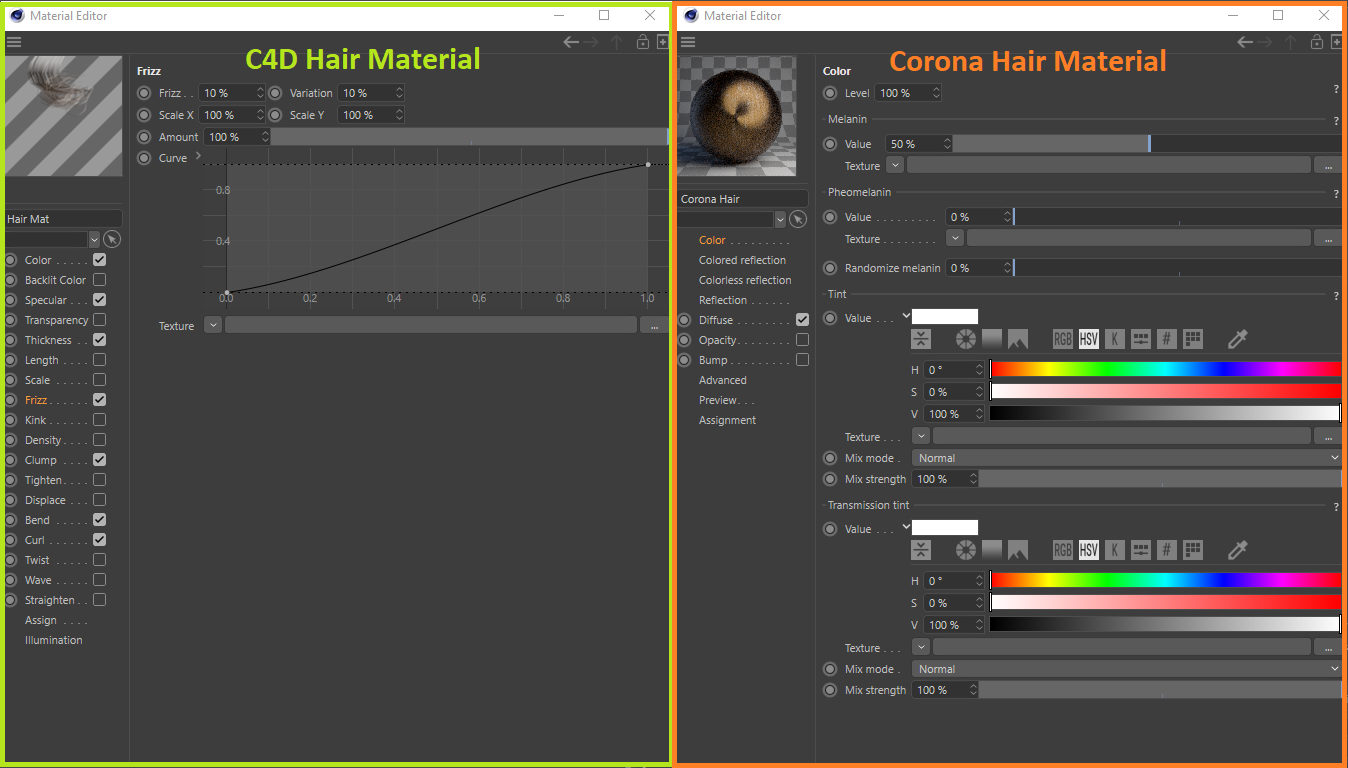Click back arrow in Corona Hair Material window

(1245, 42)
